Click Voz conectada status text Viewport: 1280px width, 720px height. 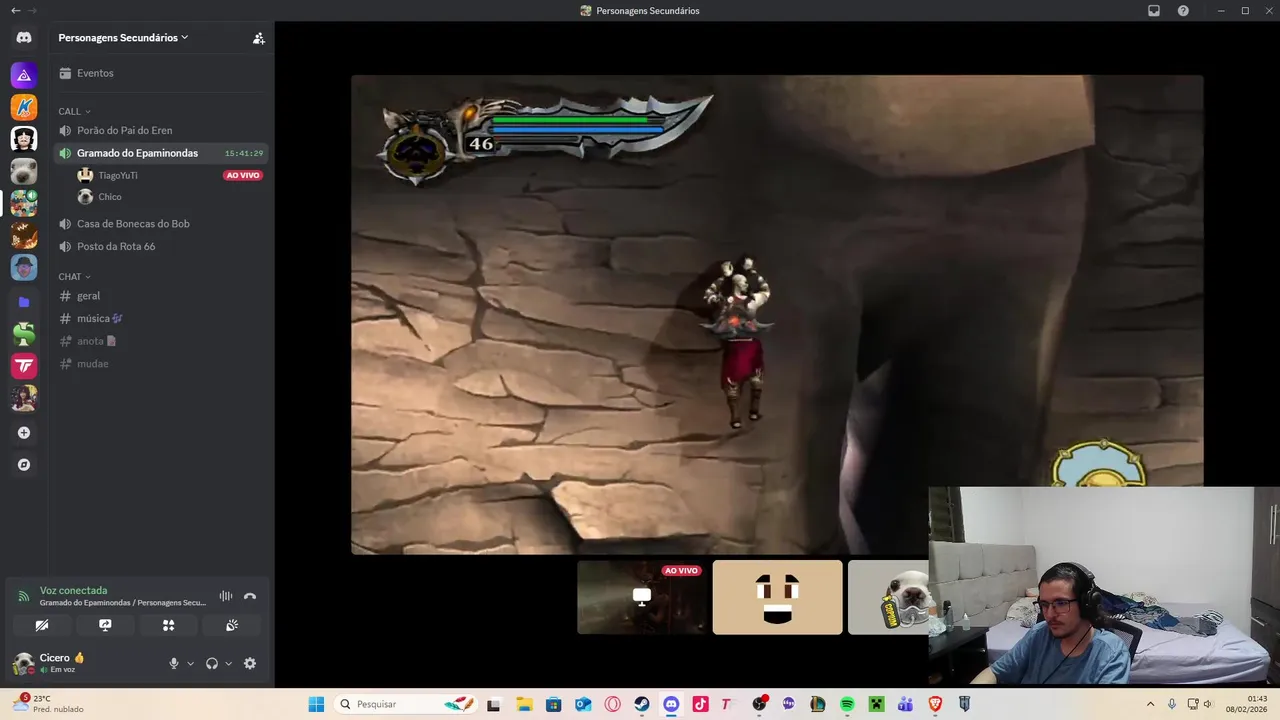tap(73, 590)
